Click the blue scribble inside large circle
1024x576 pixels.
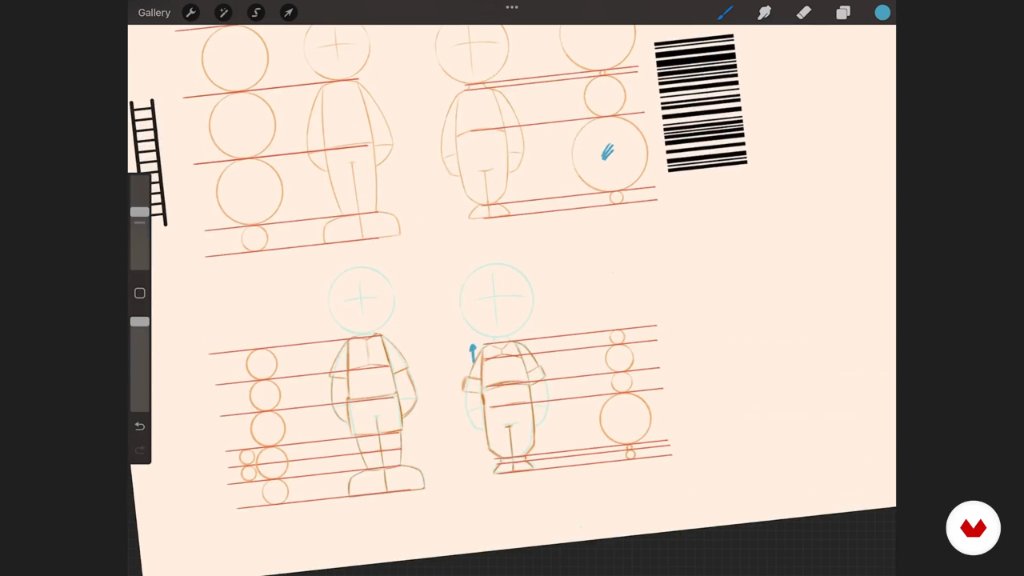[x=607, y=152]
